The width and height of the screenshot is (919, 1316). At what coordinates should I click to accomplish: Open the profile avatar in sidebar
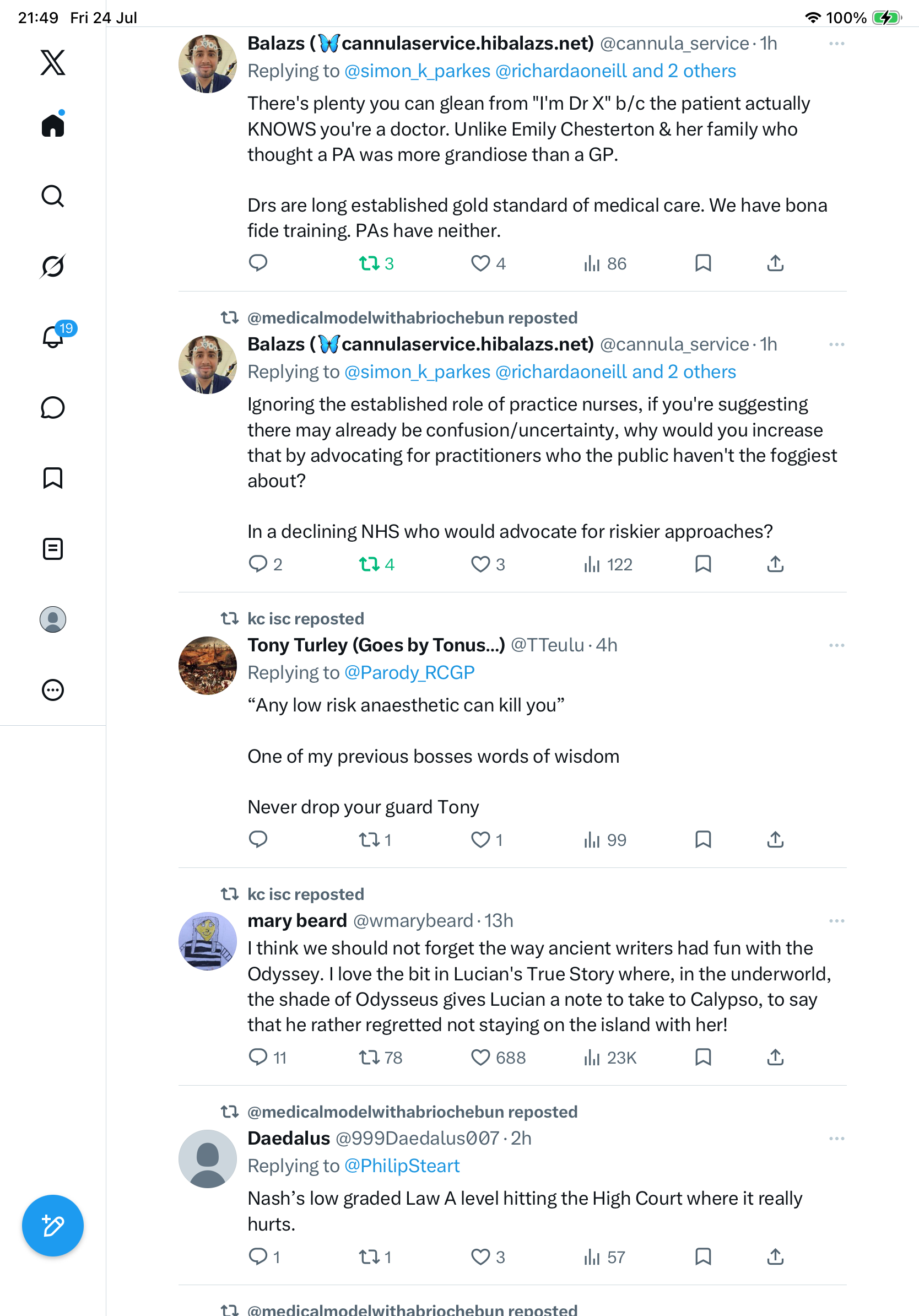point(53,619)
